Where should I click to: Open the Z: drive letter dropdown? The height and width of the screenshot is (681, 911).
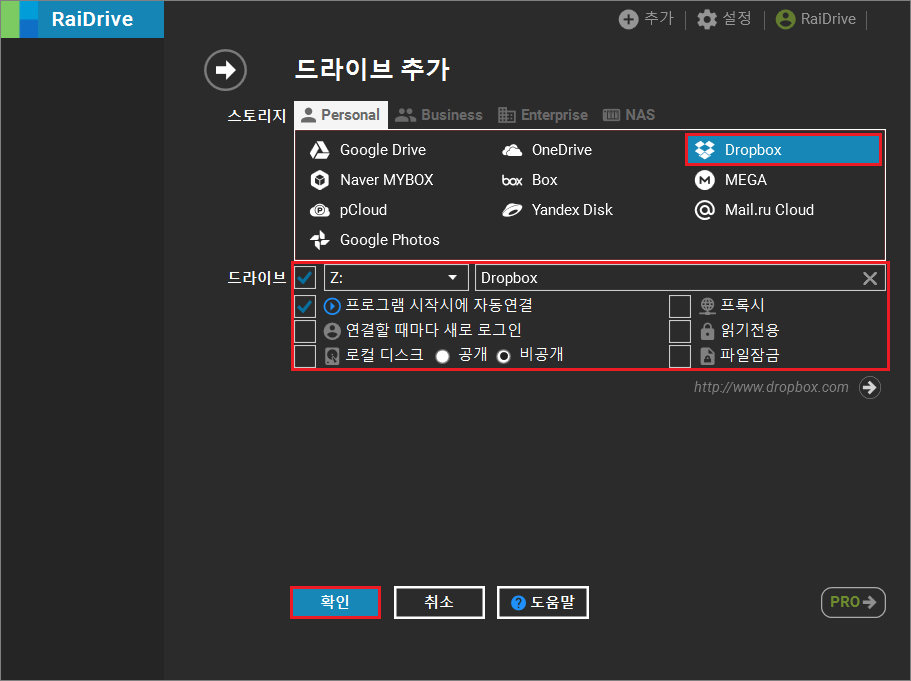click(396, 278)
